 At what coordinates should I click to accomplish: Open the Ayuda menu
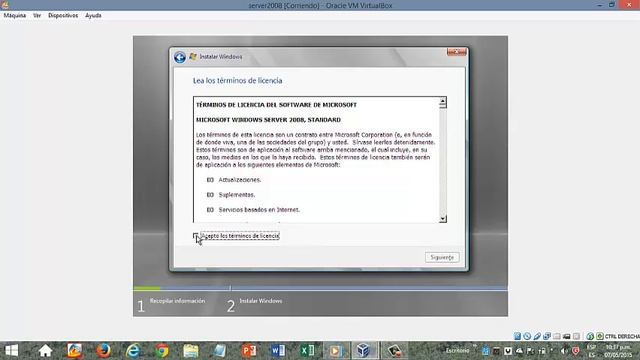click(93, 16)
